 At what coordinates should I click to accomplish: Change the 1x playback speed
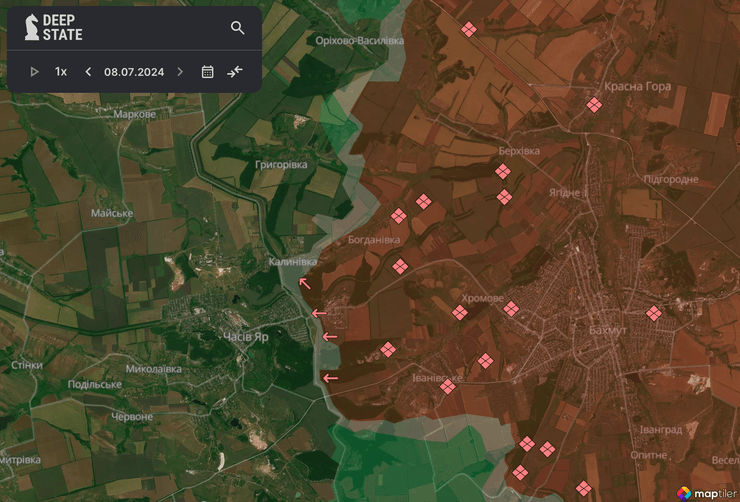coord(61,72)
